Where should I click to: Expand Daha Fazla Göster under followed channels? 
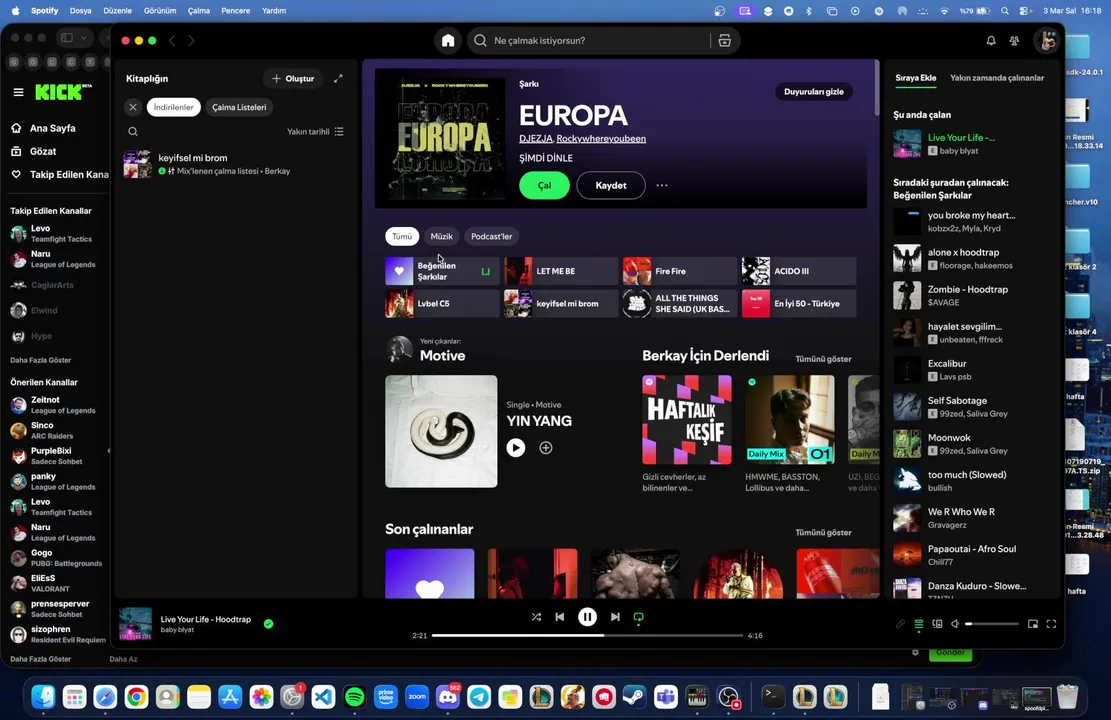(40, 360)
